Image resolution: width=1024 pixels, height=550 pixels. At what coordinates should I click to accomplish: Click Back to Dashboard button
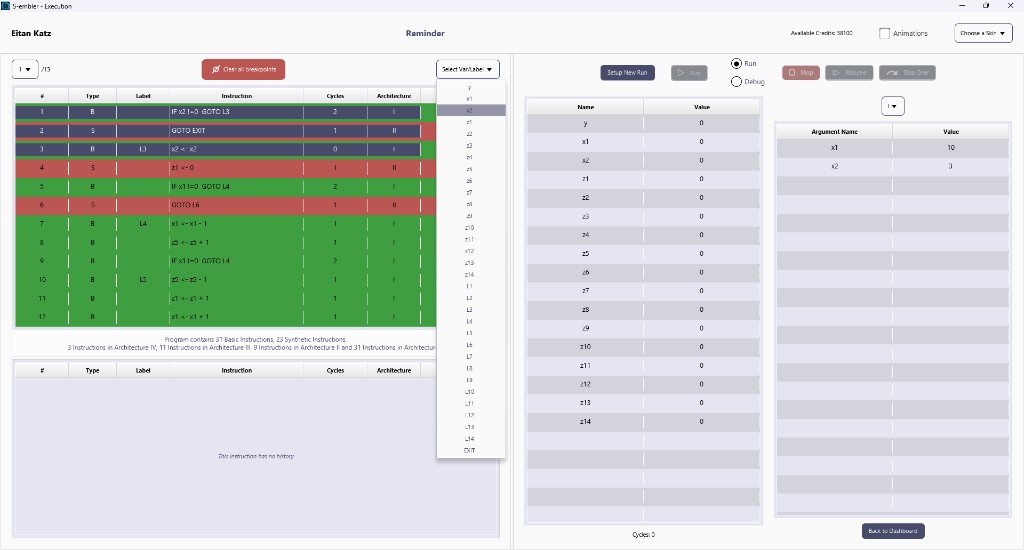click(x=893, y=531)
